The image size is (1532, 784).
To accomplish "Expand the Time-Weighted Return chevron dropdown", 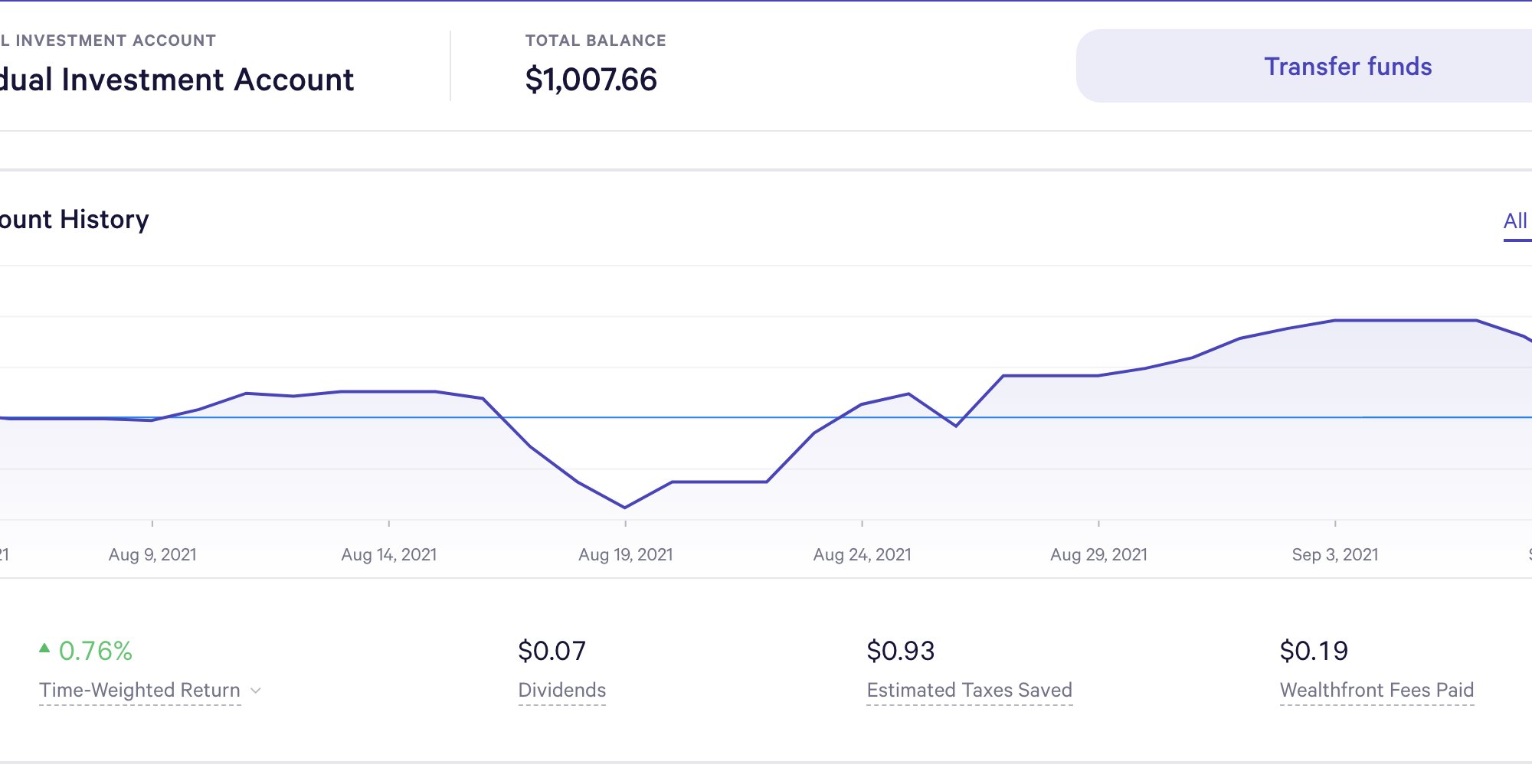I will click(257, 691).
